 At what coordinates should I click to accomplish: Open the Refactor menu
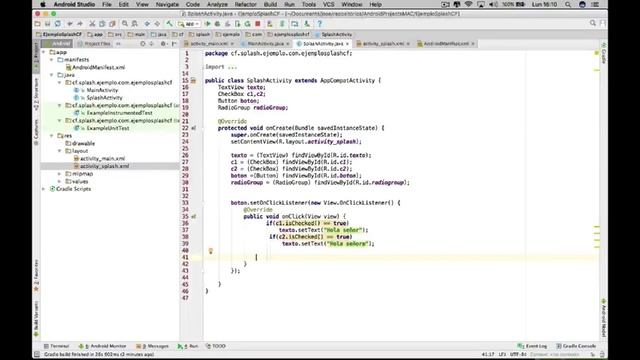point(246,4)
